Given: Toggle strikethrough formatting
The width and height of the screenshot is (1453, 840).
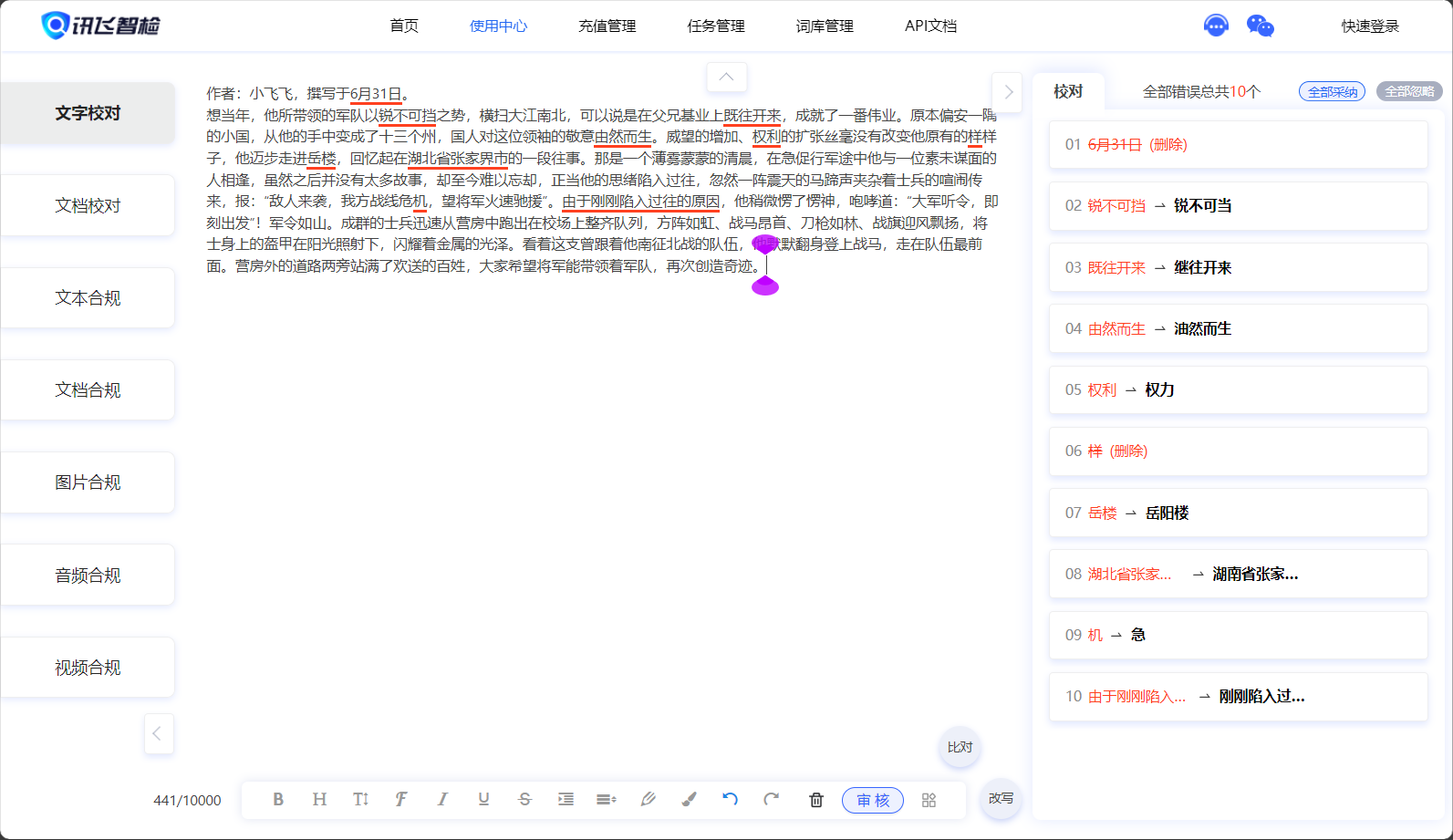Looking at the screenshot, I should click(524, 800).
